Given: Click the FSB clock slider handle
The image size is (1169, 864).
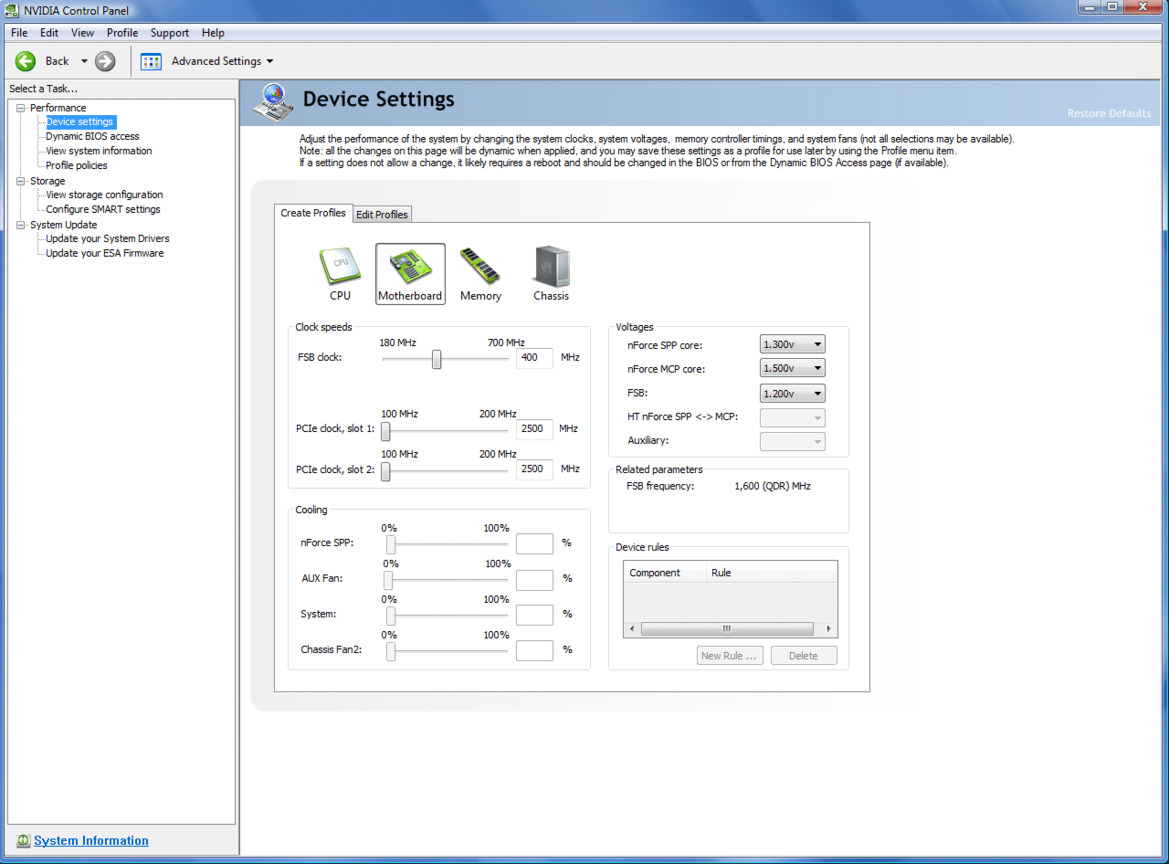Looking at the screenshot, I should [x=437, y=359].
